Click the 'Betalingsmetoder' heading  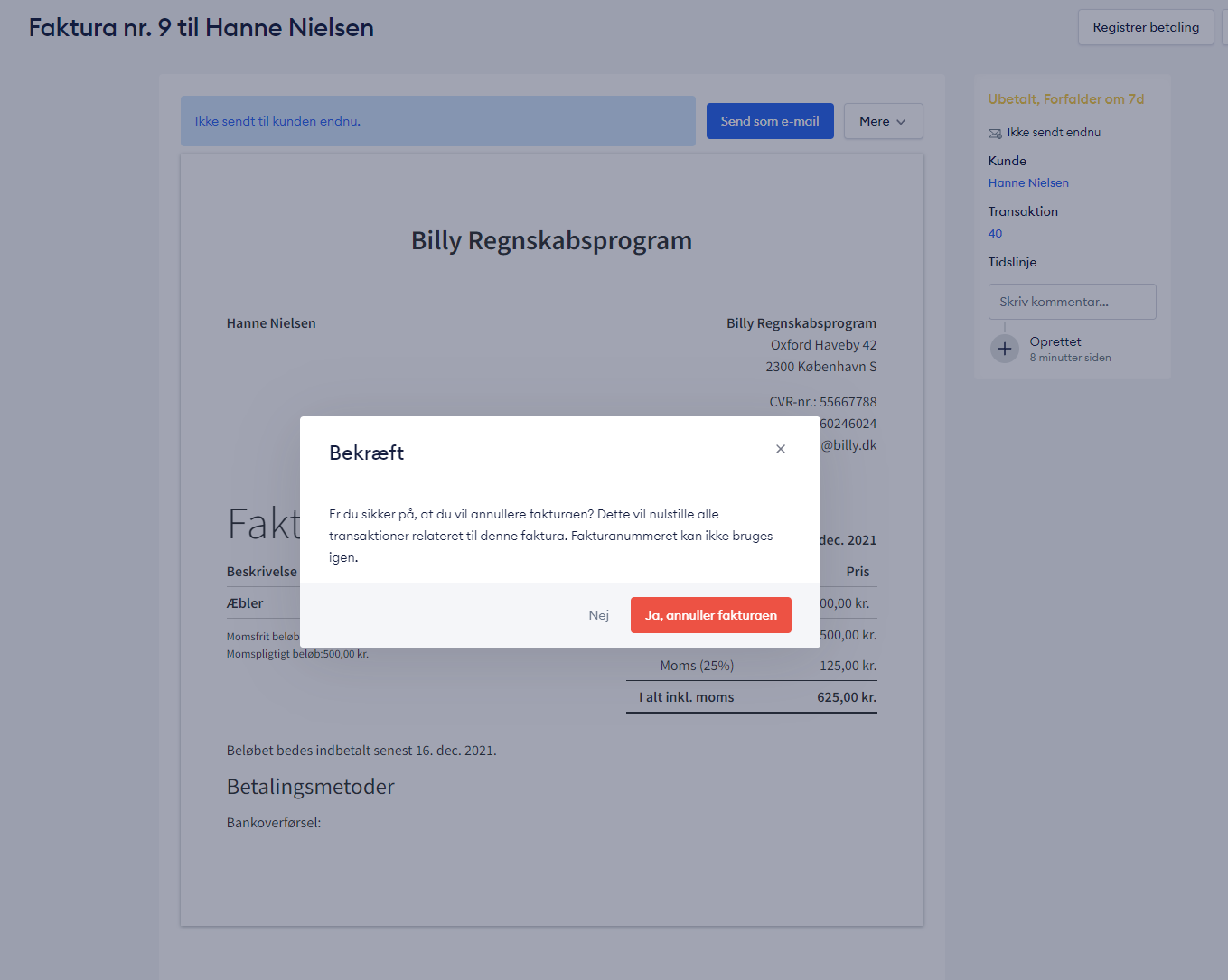pyautogui.click(x=311, y=787)
